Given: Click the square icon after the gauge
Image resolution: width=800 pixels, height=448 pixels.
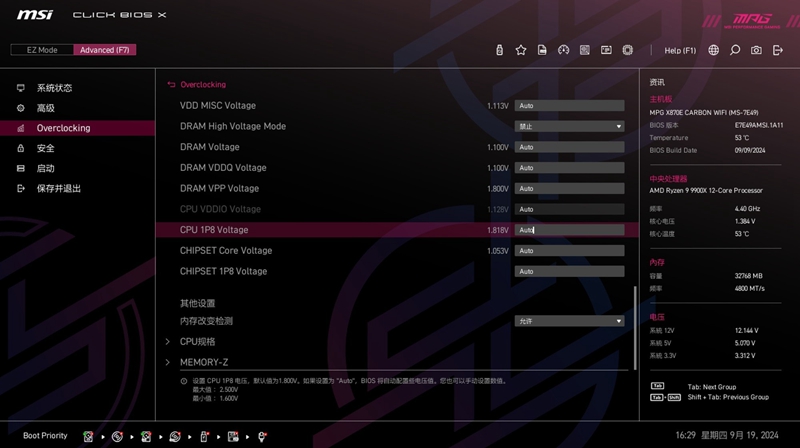Looking at the screenshot, I should coord(585,50).
